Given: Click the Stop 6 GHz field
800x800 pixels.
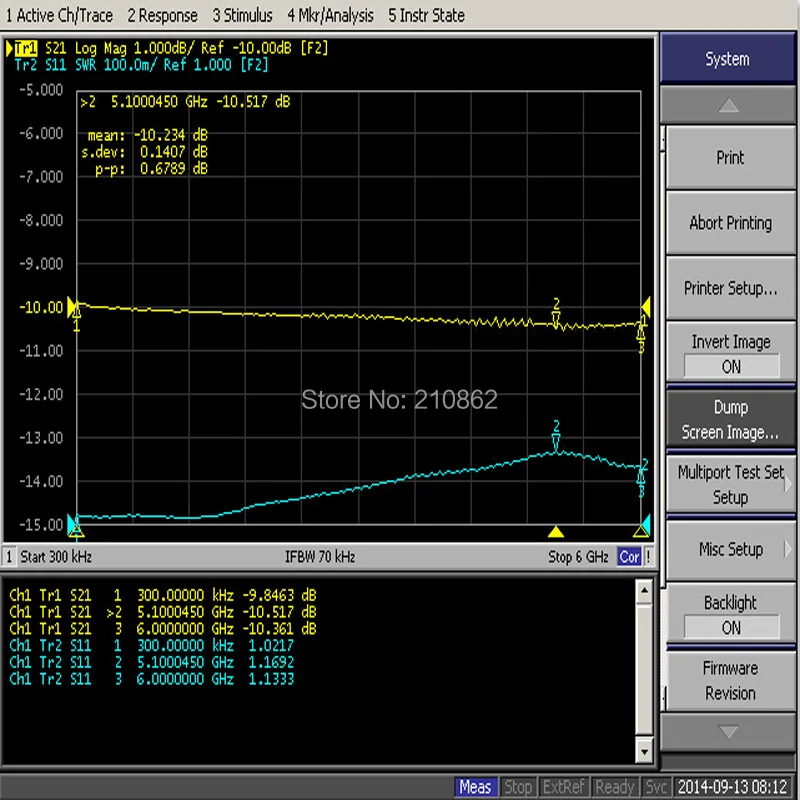Looking at the screenshot, I should (578, 557).
